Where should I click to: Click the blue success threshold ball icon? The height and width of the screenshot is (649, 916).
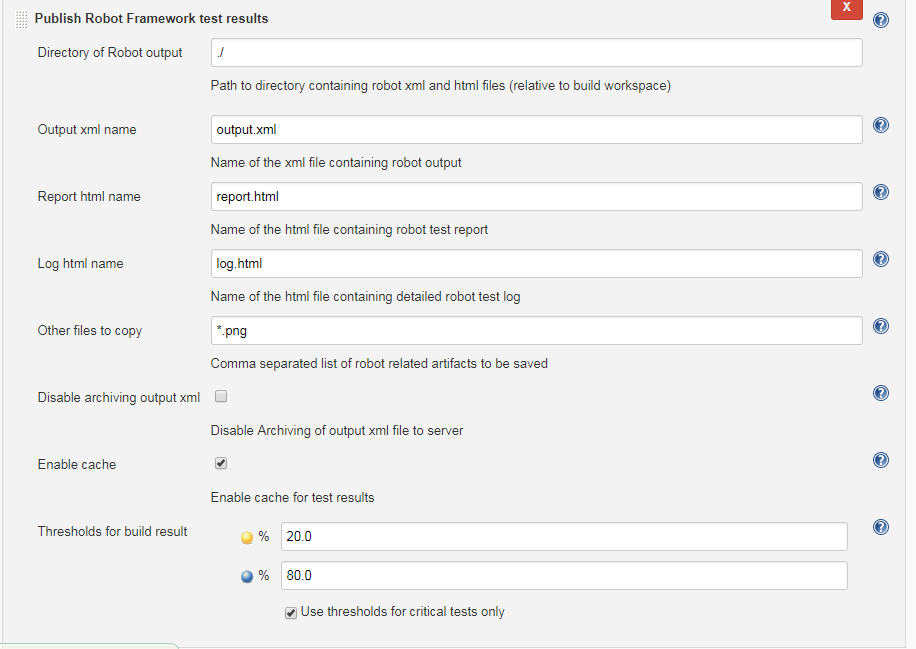click(247, 577)
